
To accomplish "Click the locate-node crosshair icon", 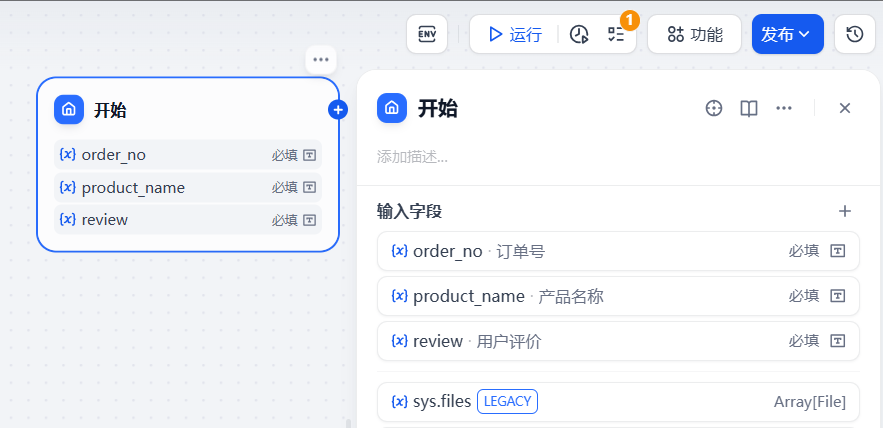I will [x=713, y=108].
